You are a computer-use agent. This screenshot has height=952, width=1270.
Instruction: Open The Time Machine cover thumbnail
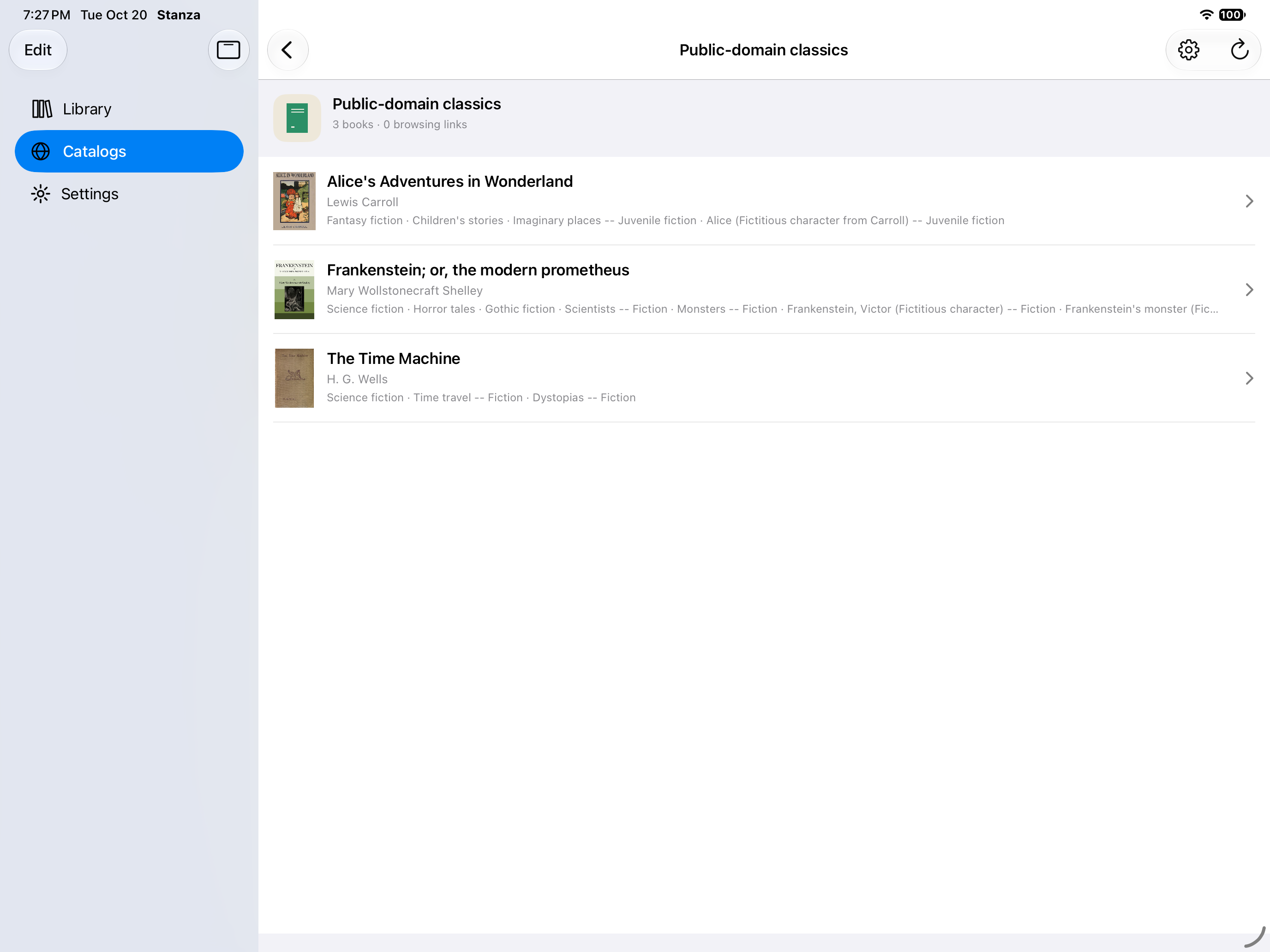pyautogui.click(x=294, y=378)
